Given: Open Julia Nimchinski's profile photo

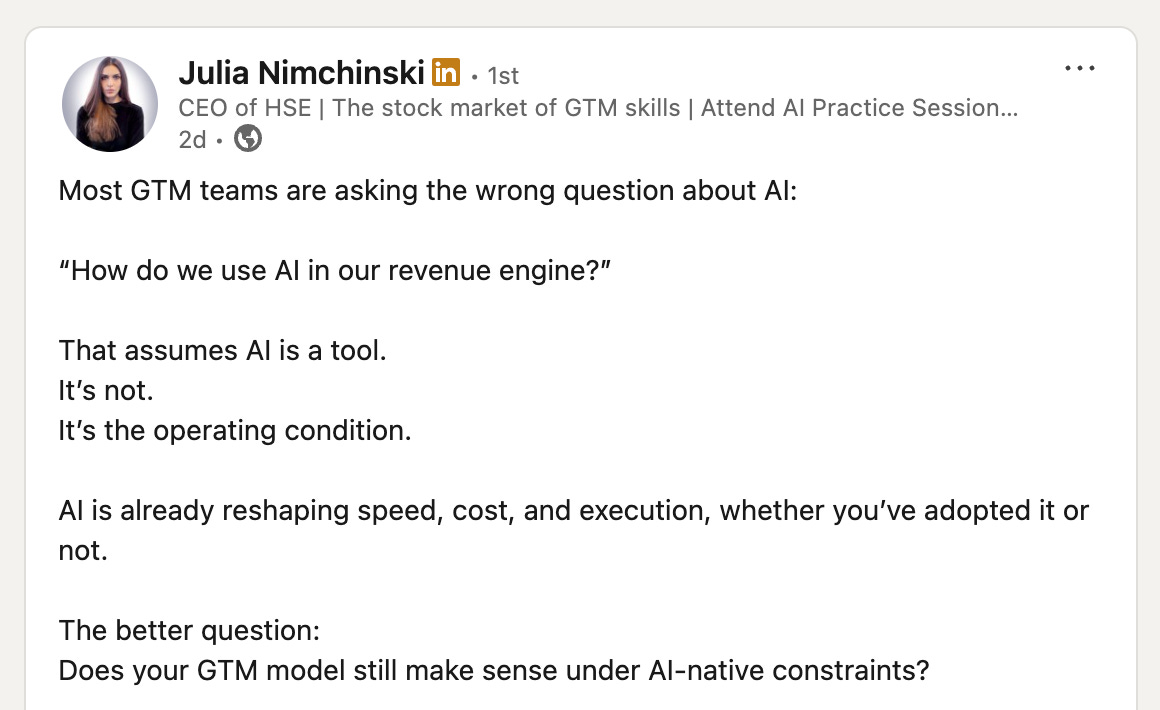Looking at the screenshot, I should [109, 104].
